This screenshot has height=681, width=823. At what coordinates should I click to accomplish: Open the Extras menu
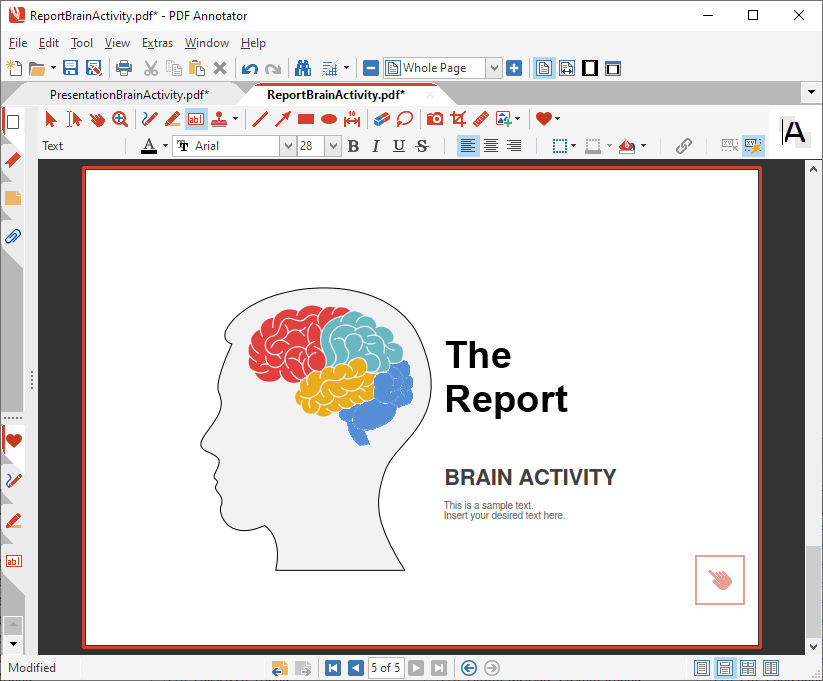(157, 43)
